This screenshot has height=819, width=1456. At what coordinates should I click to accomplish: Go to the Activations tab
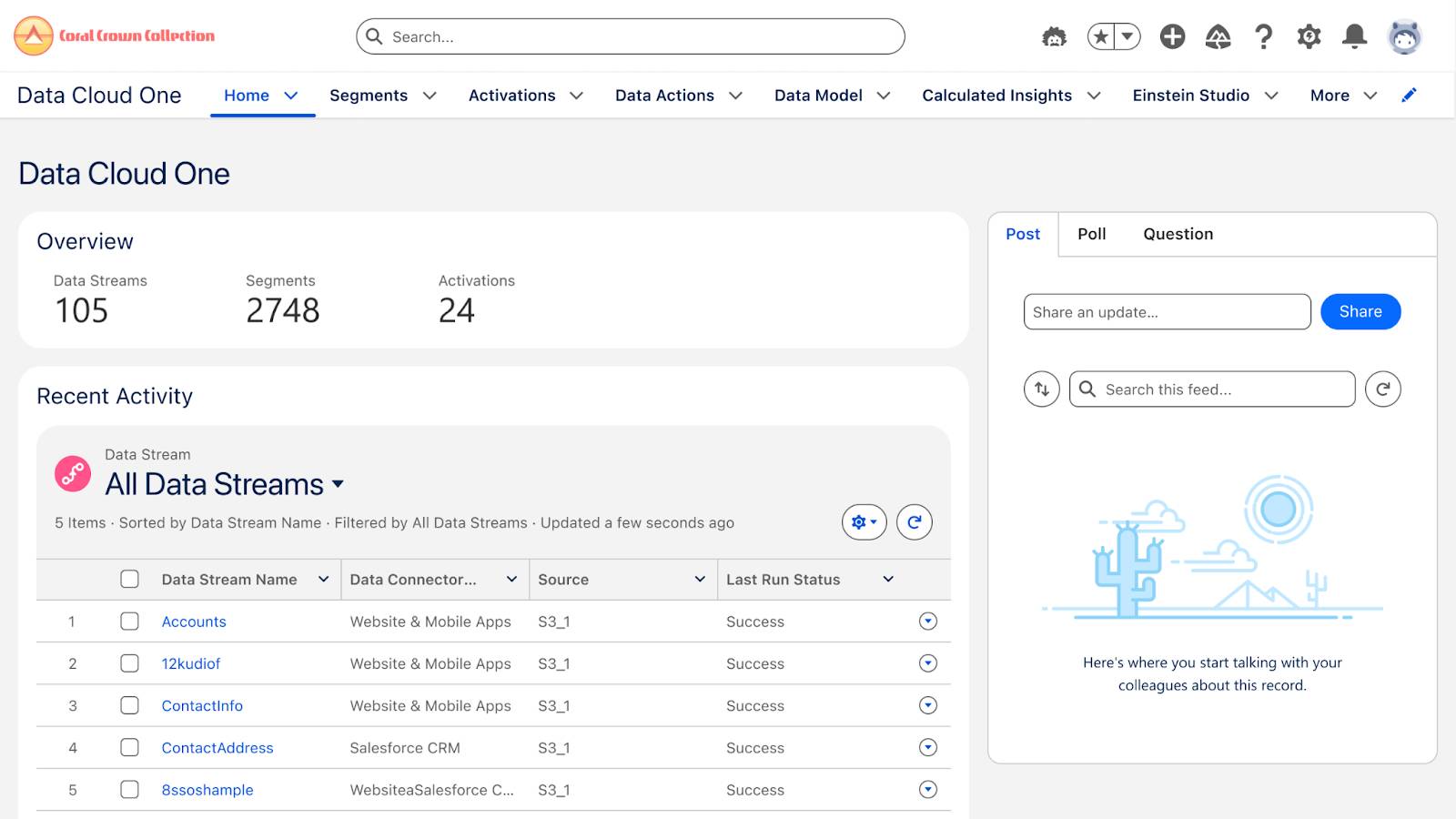512,96
